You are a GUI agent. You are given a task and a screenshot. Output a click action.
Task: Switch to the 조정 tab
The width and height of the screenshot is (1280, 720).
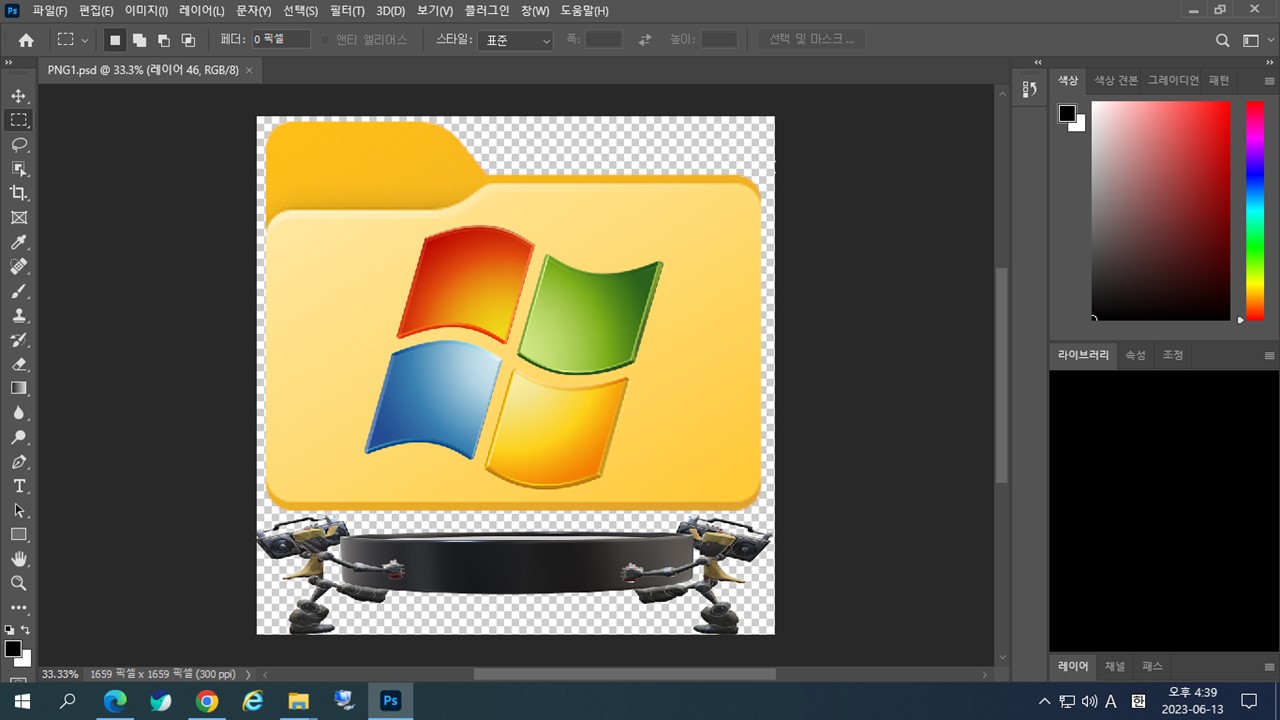click(x=1173, y=355)
